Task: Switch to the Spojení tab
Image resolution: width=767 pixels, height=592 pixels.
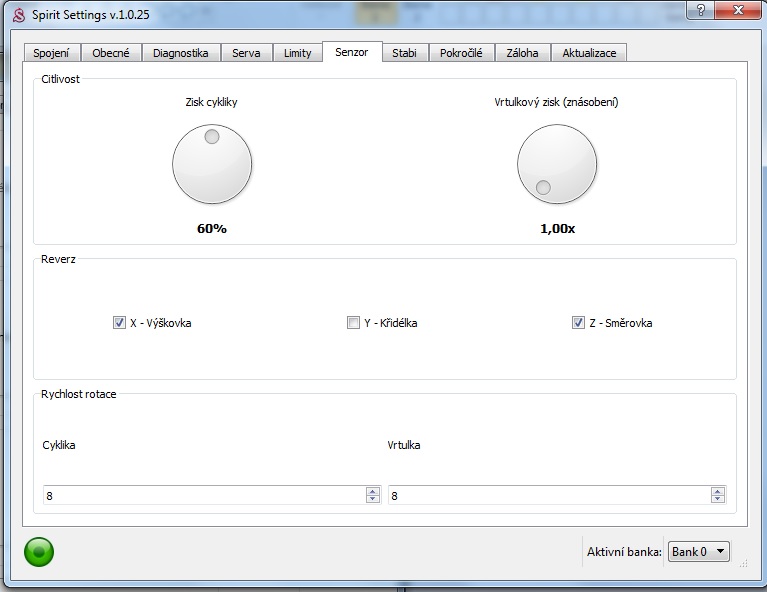Action: tap(51, 53)
